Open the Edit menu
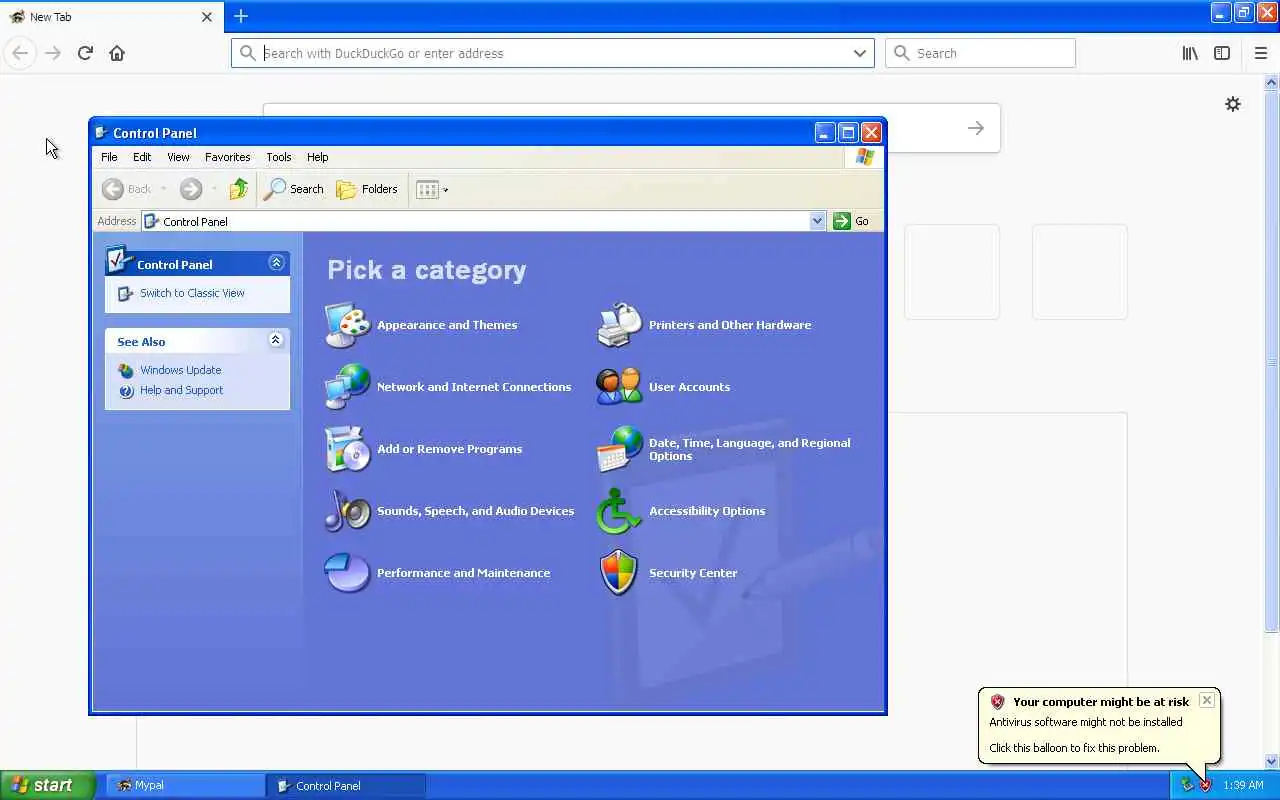Screen dimensions: 1280x800 (x=142, y=157)
